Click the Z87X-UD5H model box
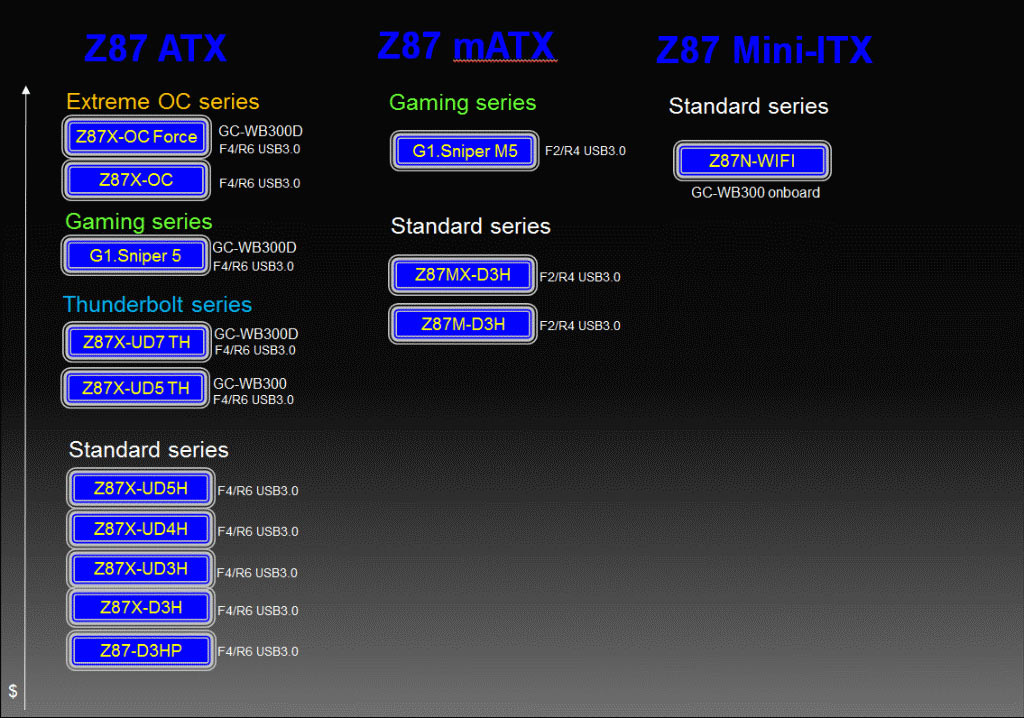 [141, 488]
